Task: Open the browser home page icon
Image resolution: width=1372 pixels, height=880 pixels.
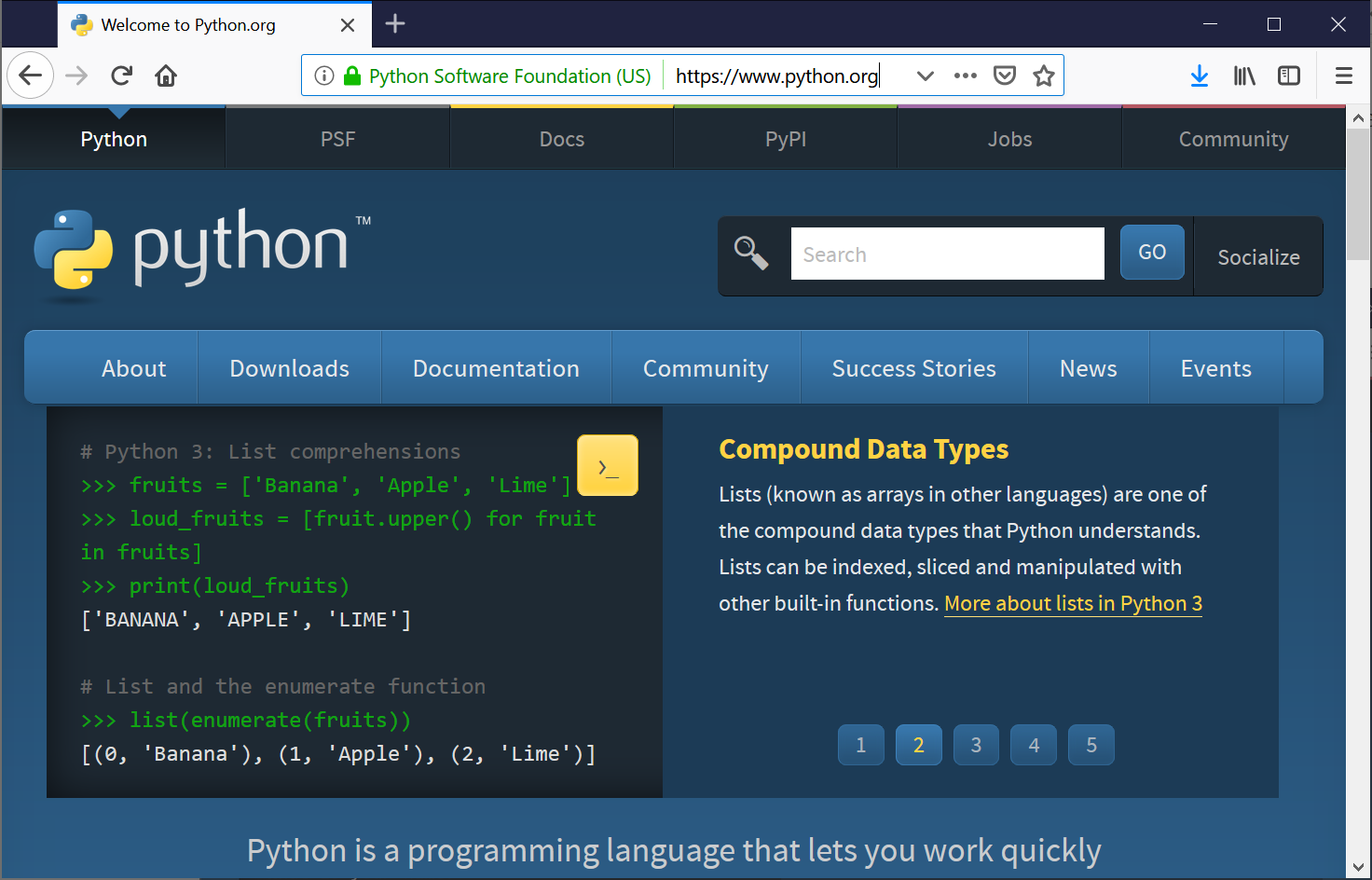Action: (x=166, y=76)
